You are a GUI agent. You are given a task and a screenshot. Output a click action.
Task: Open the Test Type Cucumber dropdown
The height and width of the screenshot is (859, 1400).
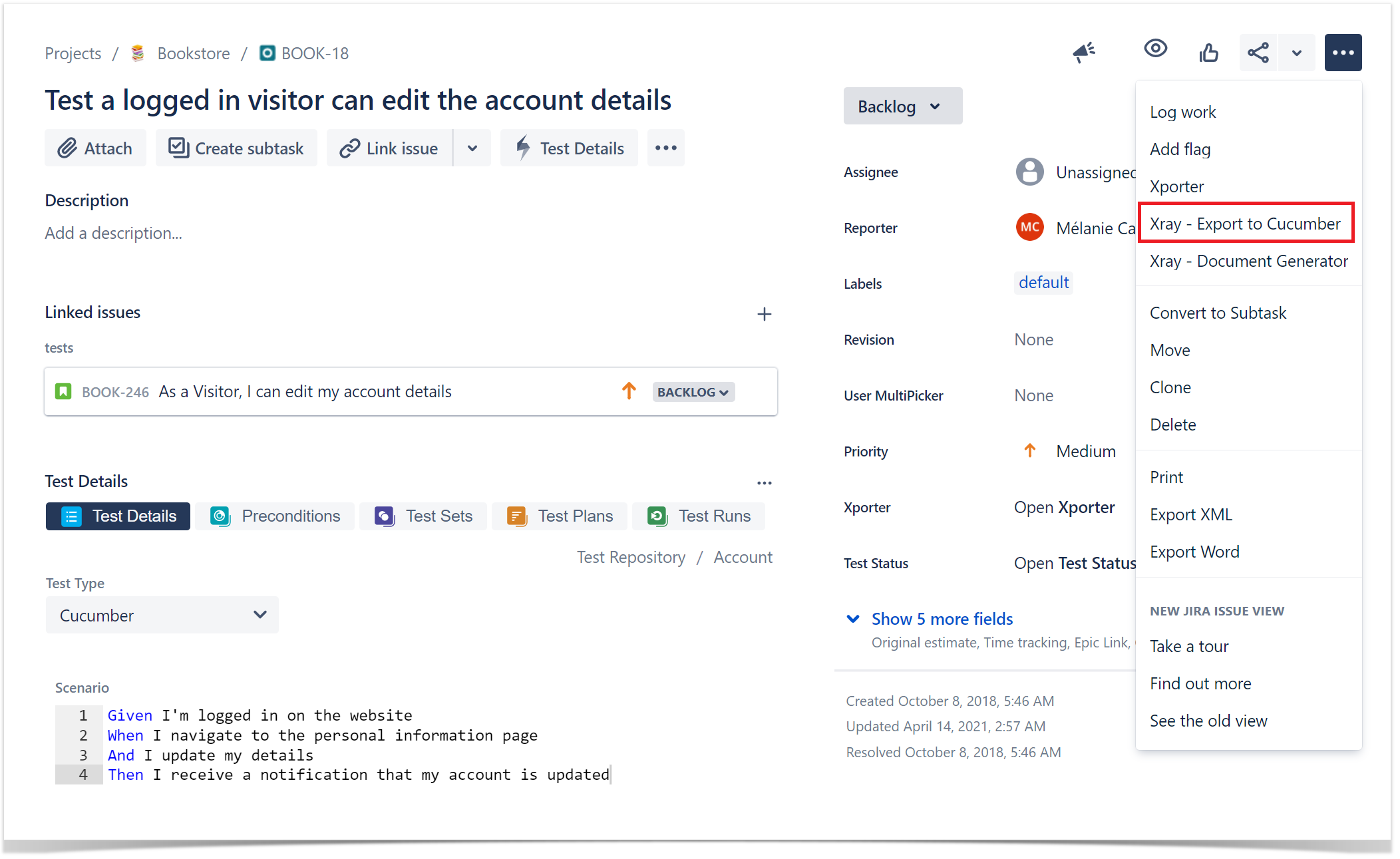[162, 615]
